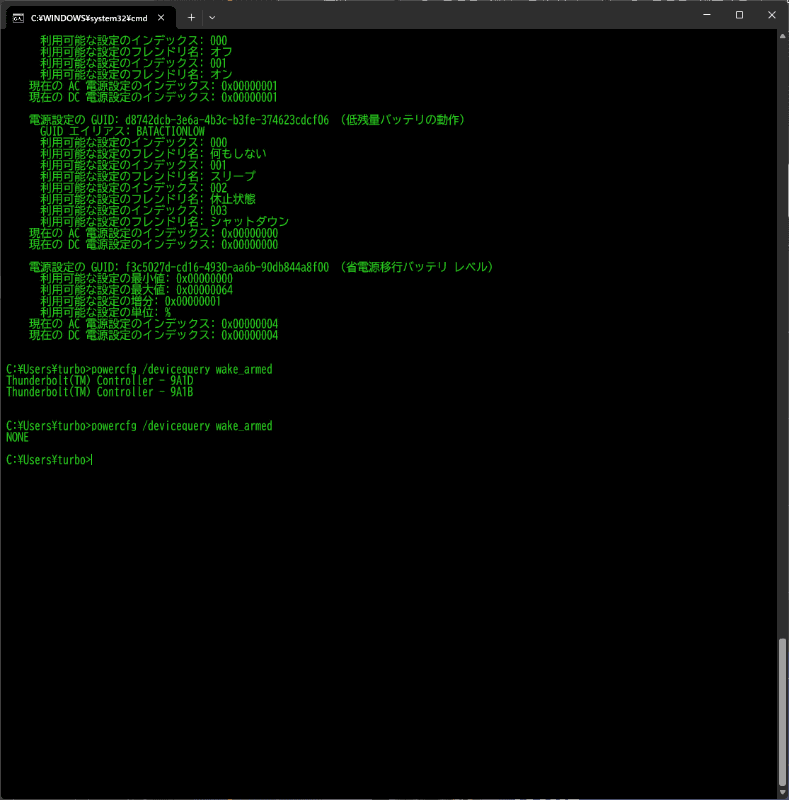Open the new tab profile dropdown
Screen dimensions: 789x800
click(x=212, y=18)
